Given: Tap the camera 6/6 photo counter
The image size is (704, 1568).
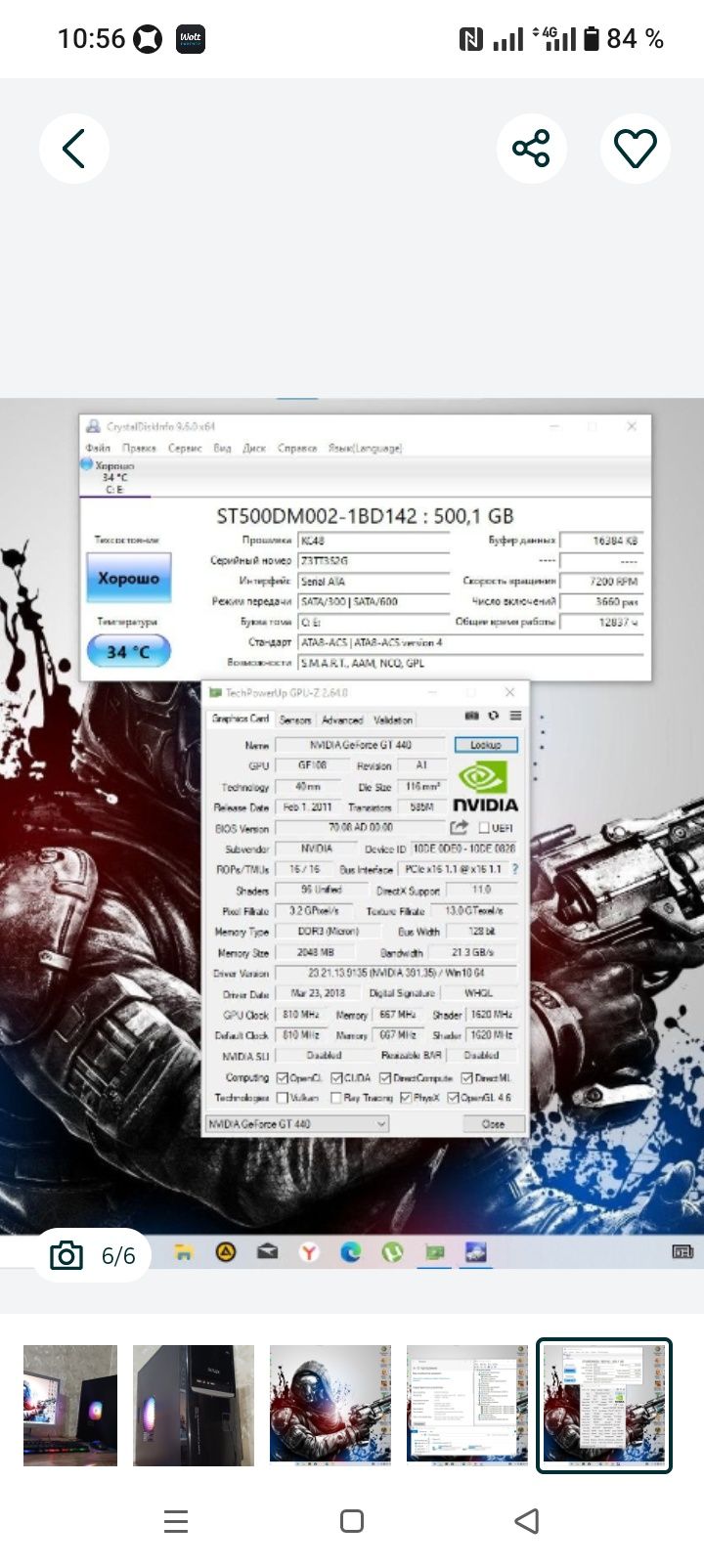Looking at the screenshot, I should click(x=94, y=1255).
